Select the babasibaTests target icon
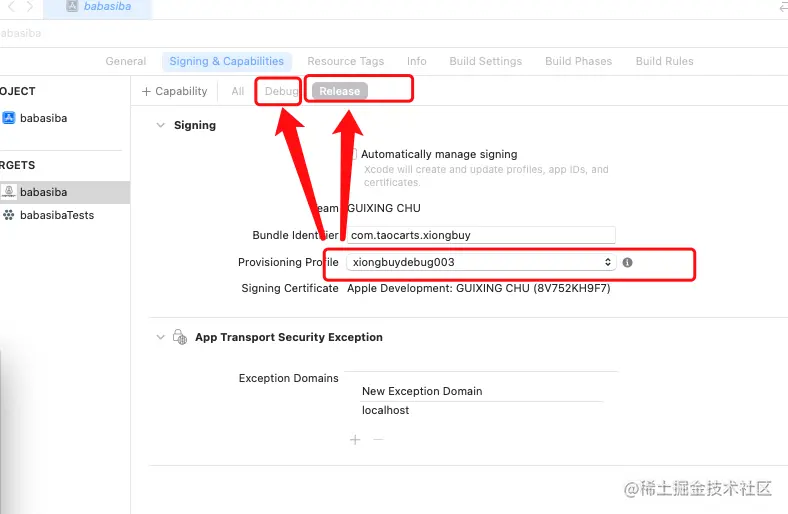 click(9, 215)
